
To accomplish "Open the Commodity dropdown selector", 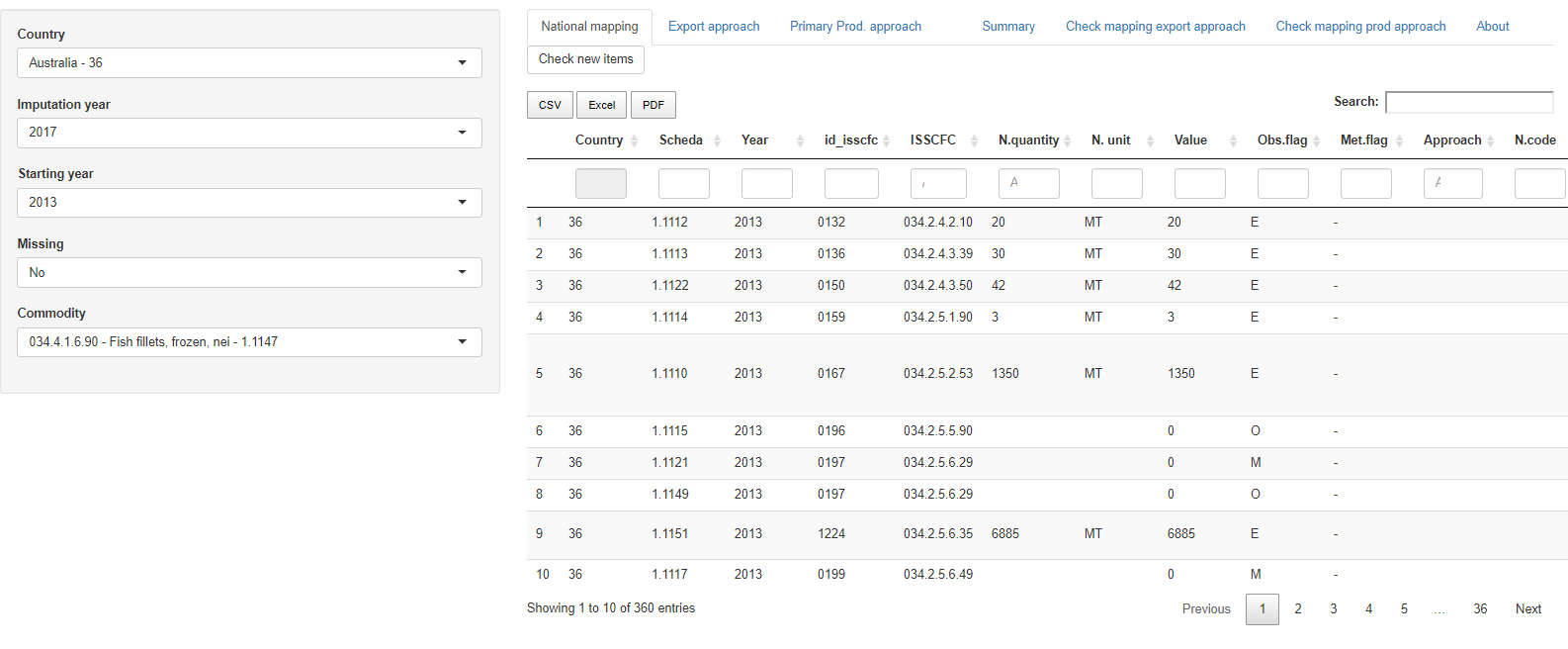I will (249, 342).
